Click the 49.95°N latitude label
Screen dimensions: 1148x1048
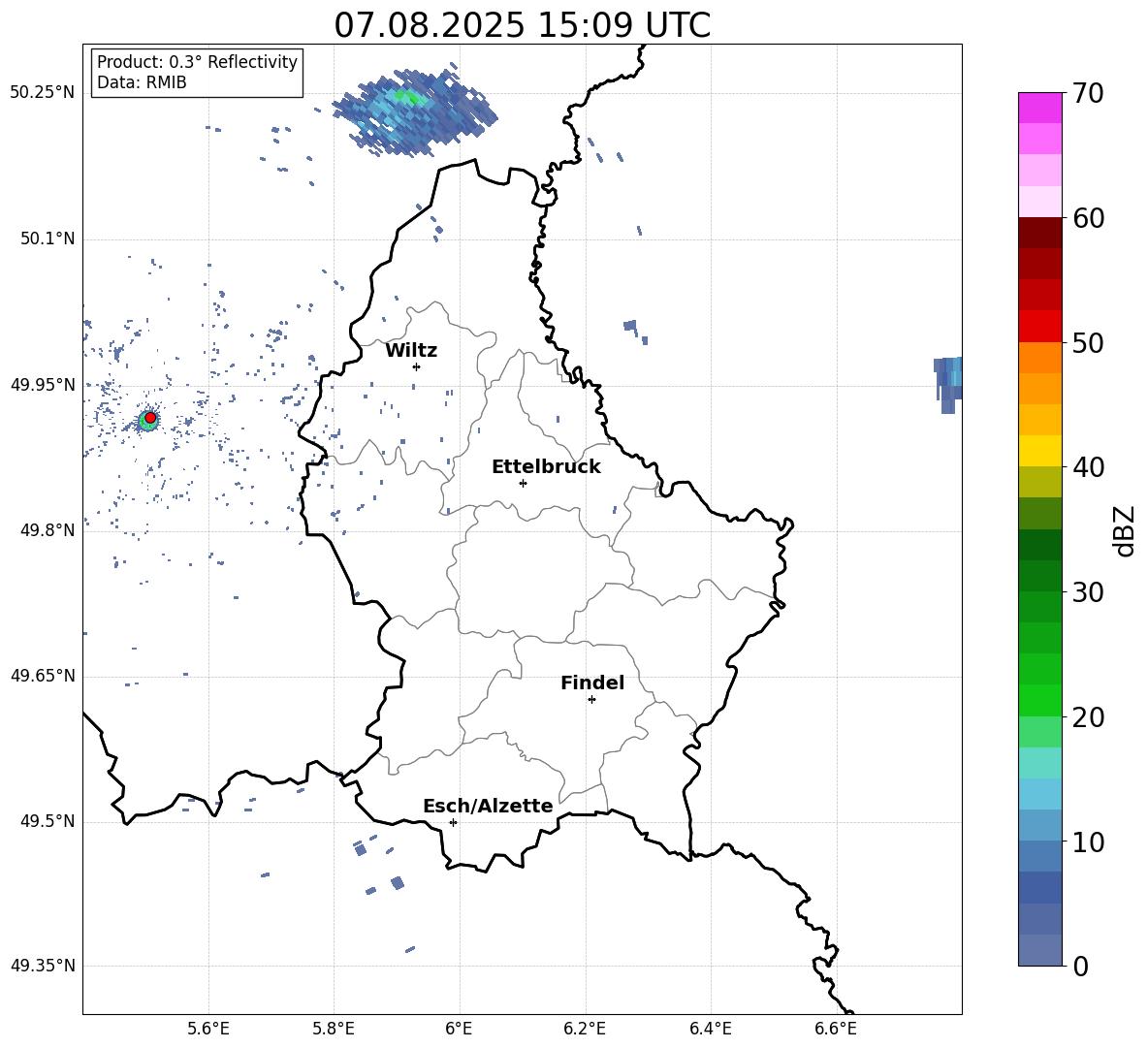[44, 384]
